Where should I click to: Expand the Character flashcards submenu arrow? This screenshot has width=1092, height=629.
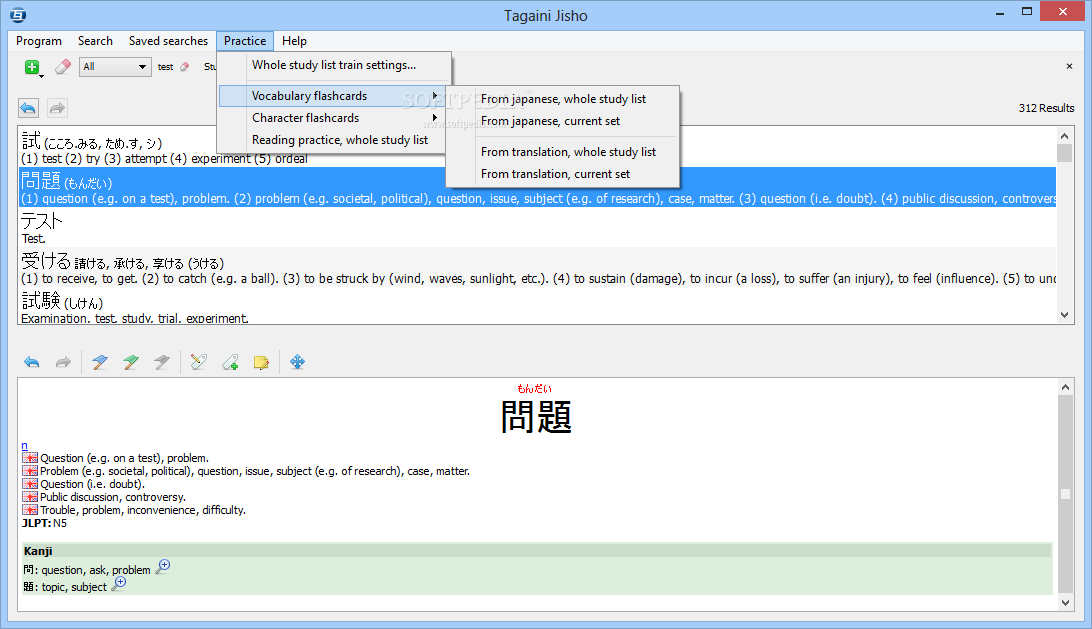point(435,118)
